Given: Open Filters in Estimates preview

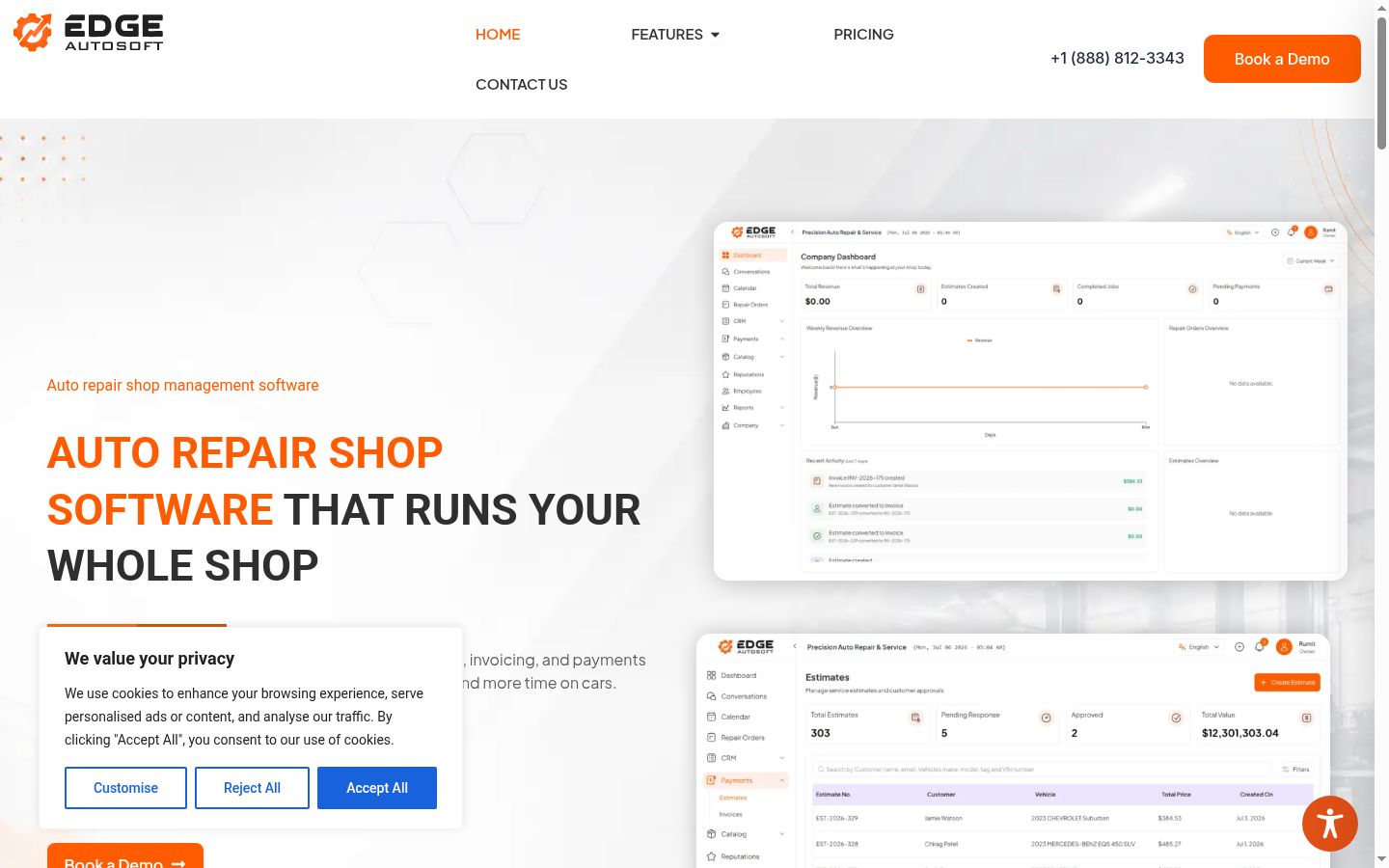Looking at the screenshot, I should (1295, 770).
